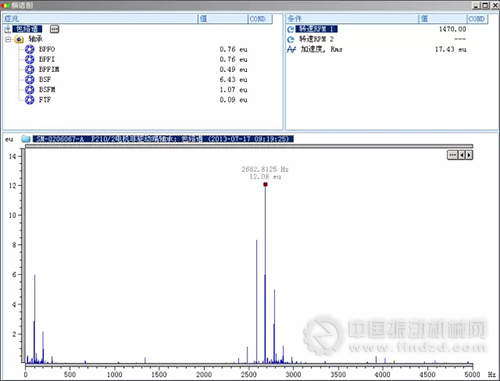Collapse the bearing tree node
Image resolution: width=500 pixels, height=381 pixels.
pyautogui.click(x=8, y=39)
